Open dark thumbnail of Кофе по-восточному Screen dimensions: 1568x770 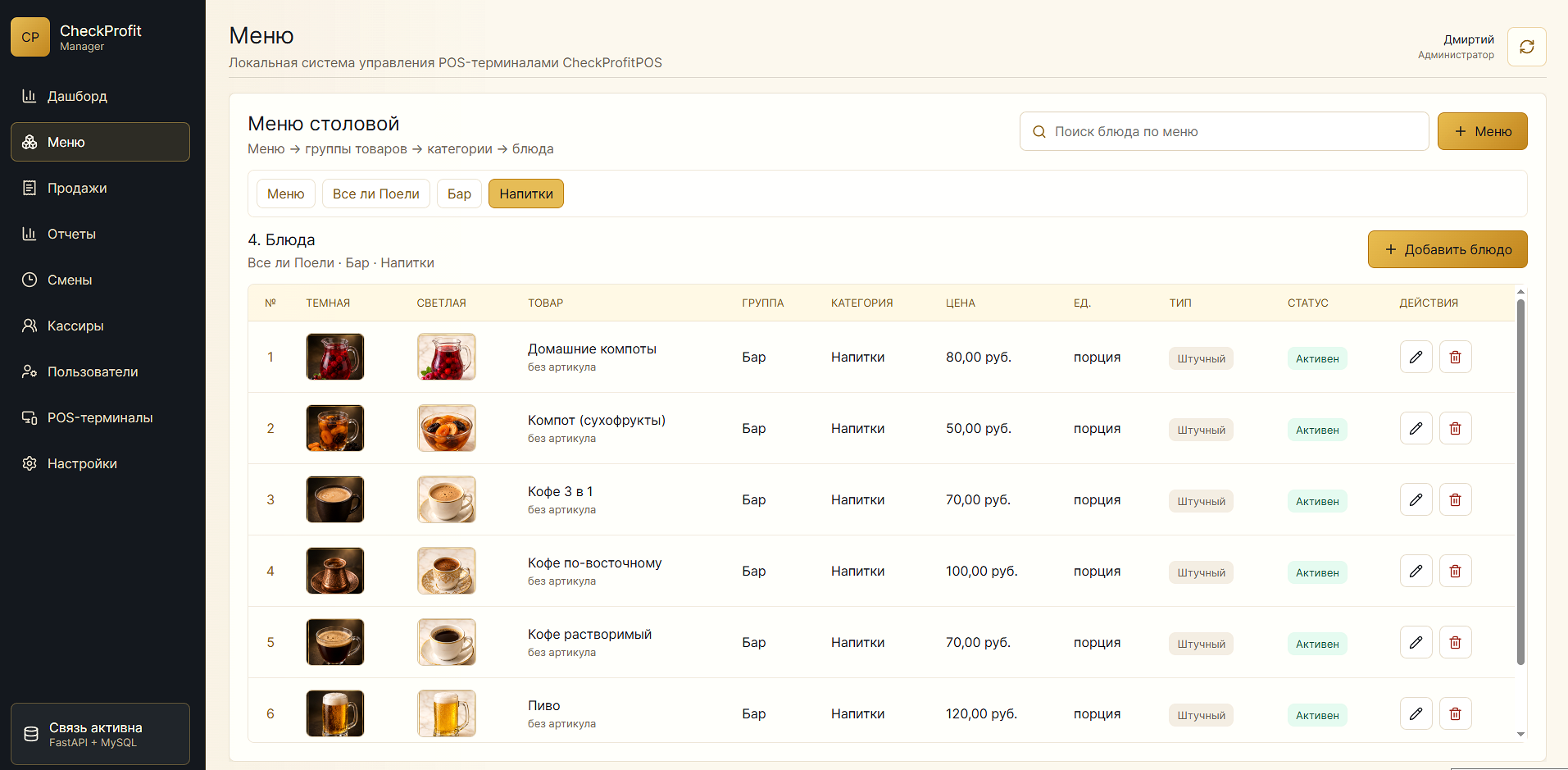point(335,571)
